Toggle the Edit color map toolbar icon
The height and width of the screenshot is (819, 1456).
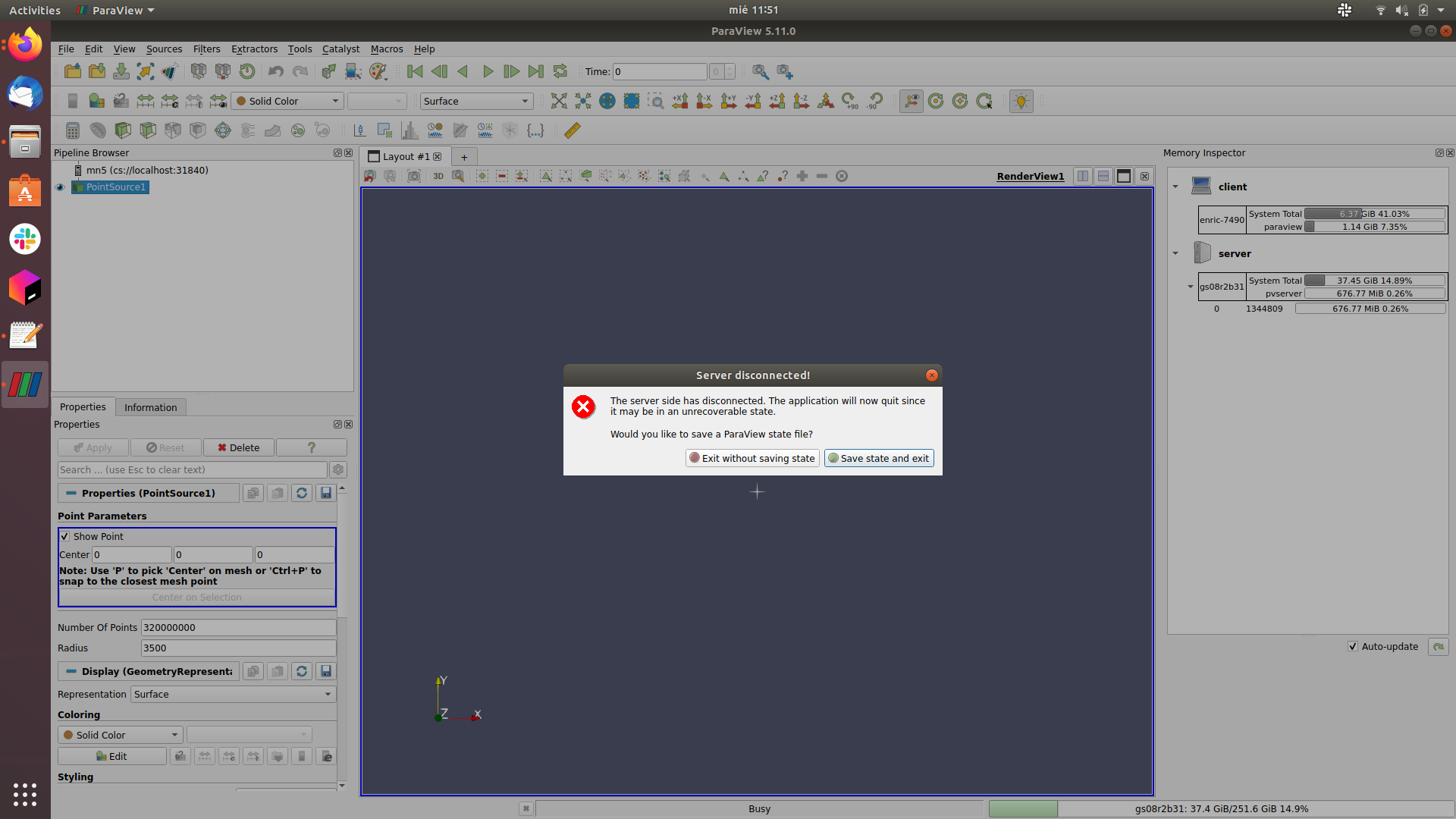click(96, 101)
